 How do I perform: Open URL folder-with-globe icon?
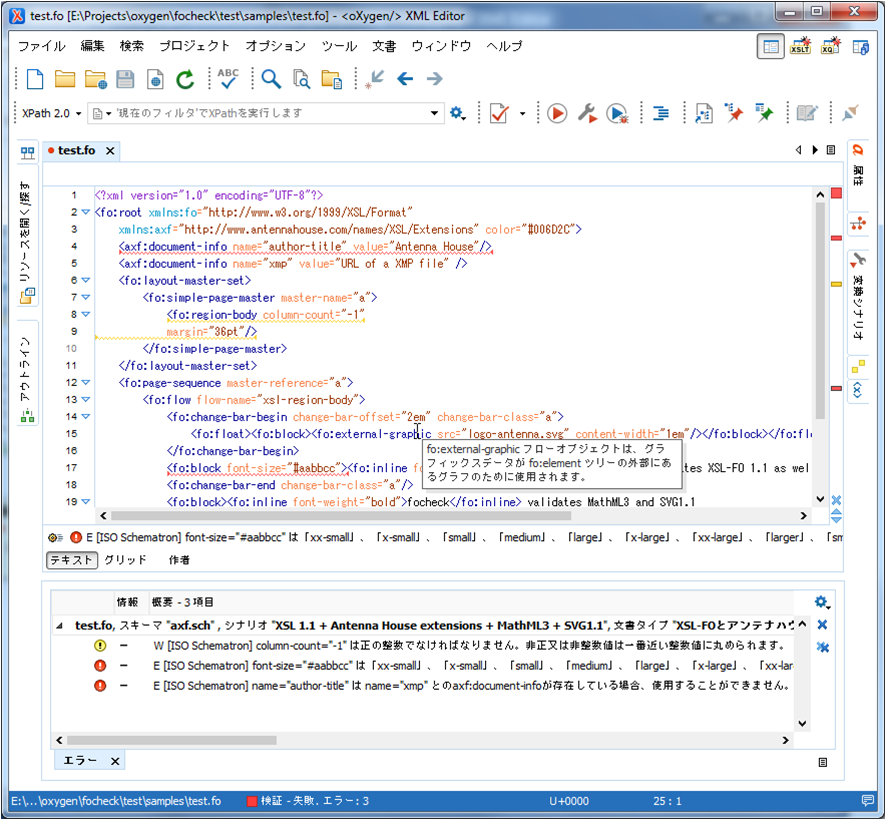[x=95, y=79]
